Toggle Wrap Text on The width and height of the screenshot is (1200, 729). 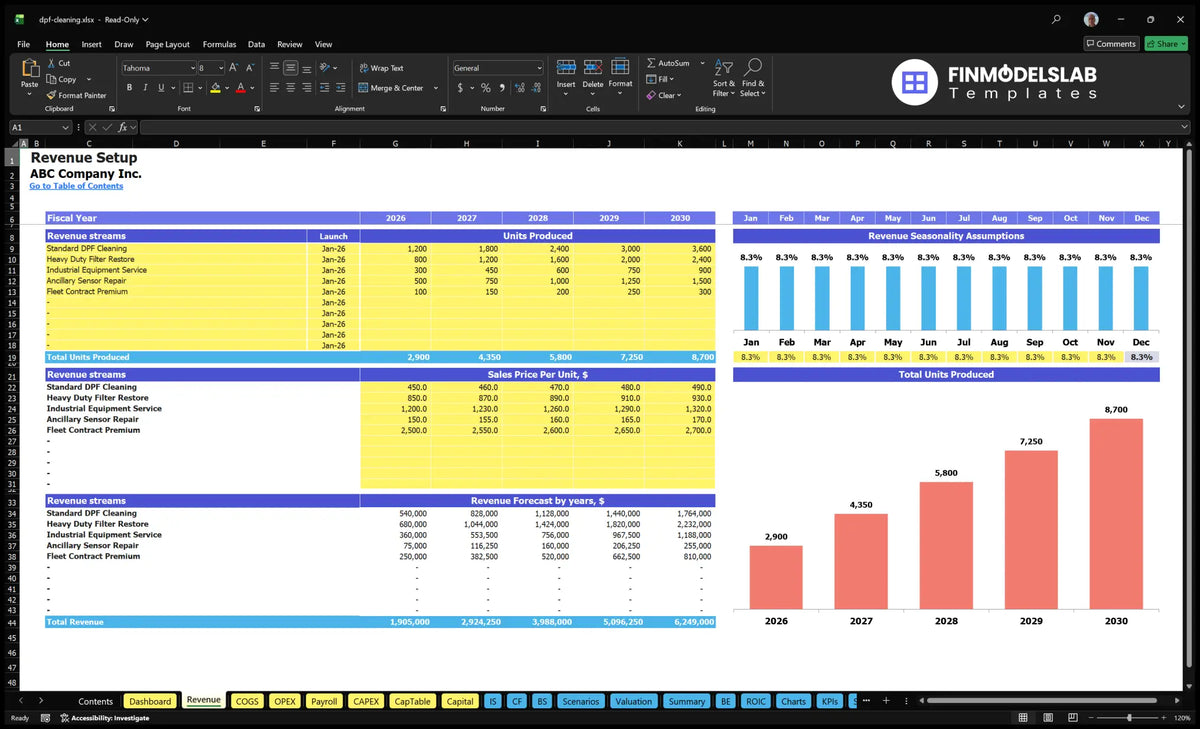point(381,68)
